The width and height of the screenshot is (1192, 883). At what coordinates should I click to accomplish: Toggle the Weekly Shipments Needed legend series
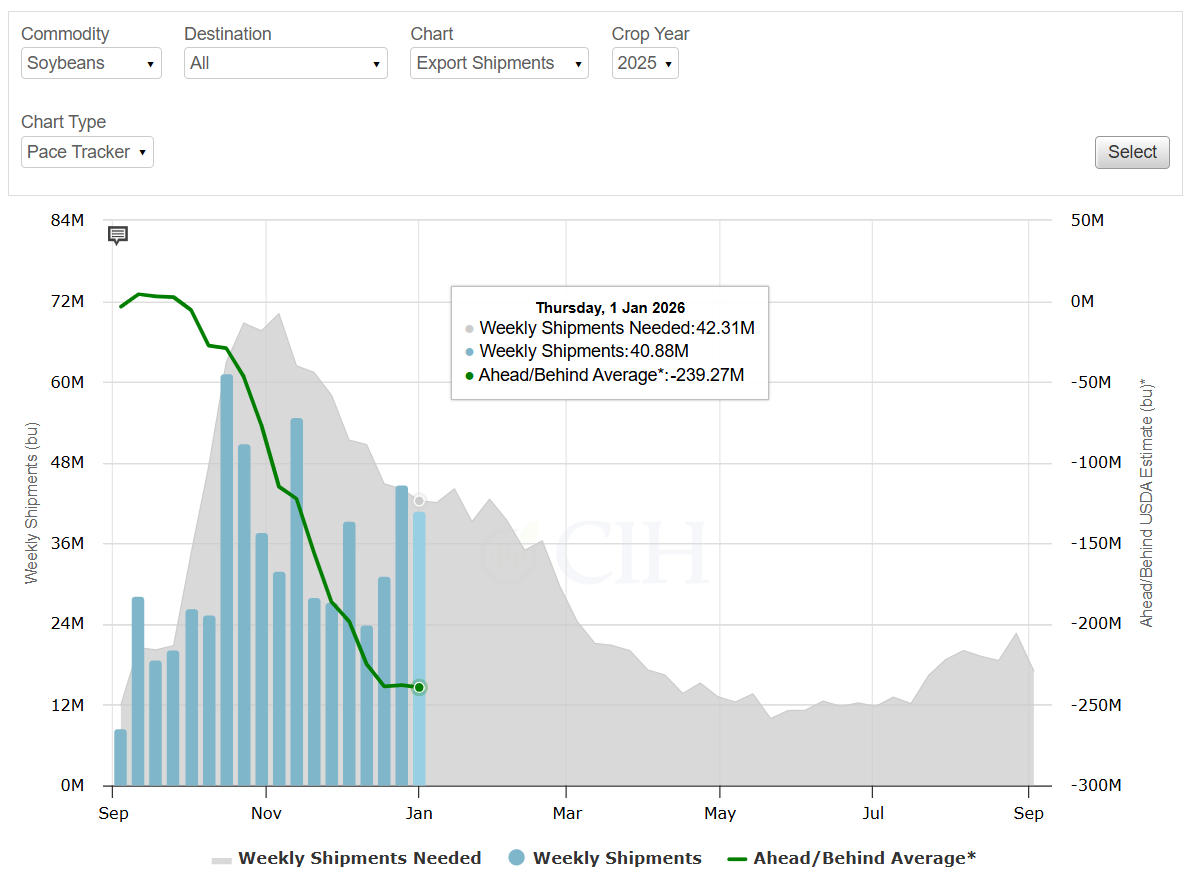[x=347, y=858]
